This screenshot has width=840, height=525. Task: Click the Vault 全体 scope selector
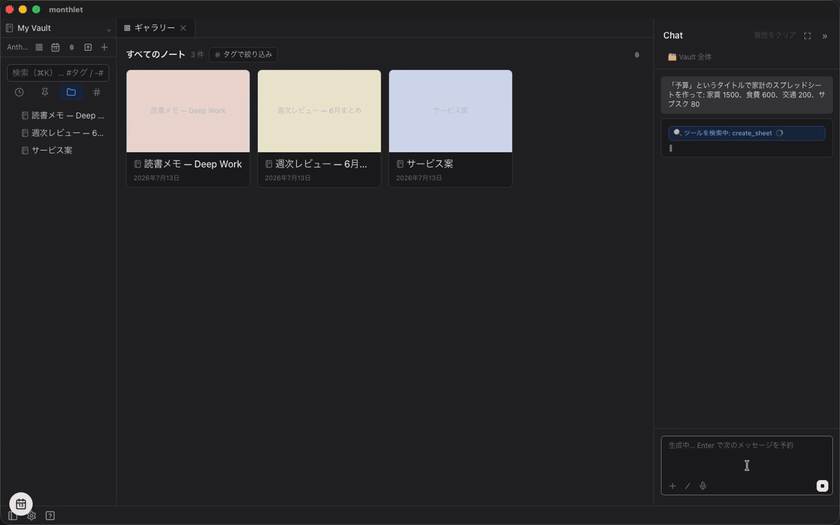[689, 57]
